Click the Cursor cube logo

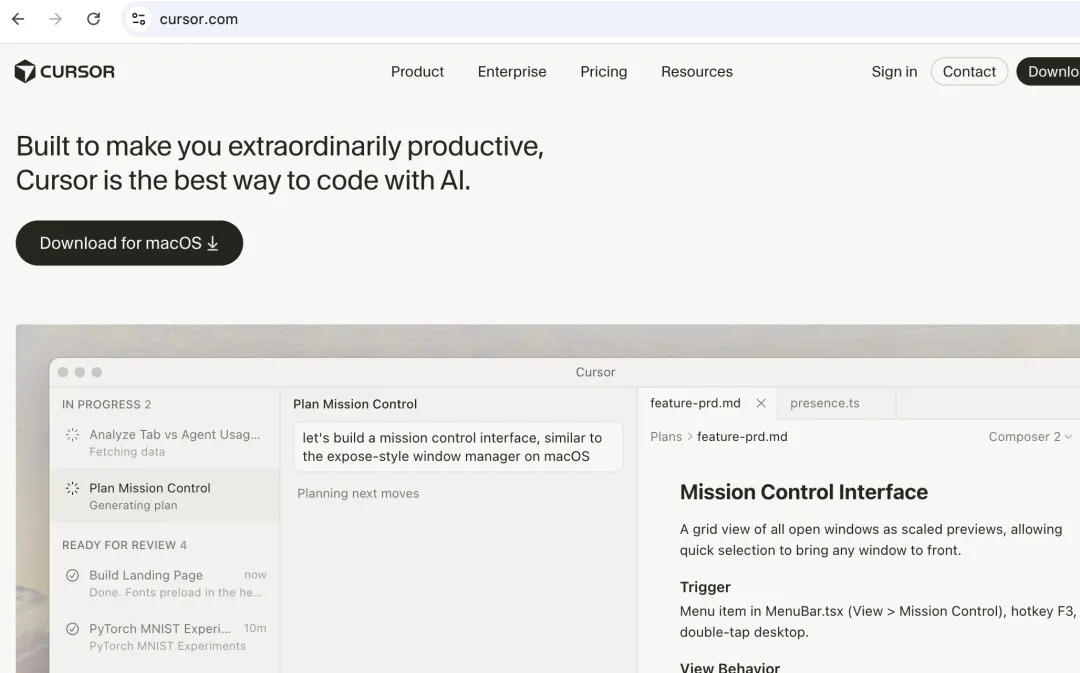25,71
